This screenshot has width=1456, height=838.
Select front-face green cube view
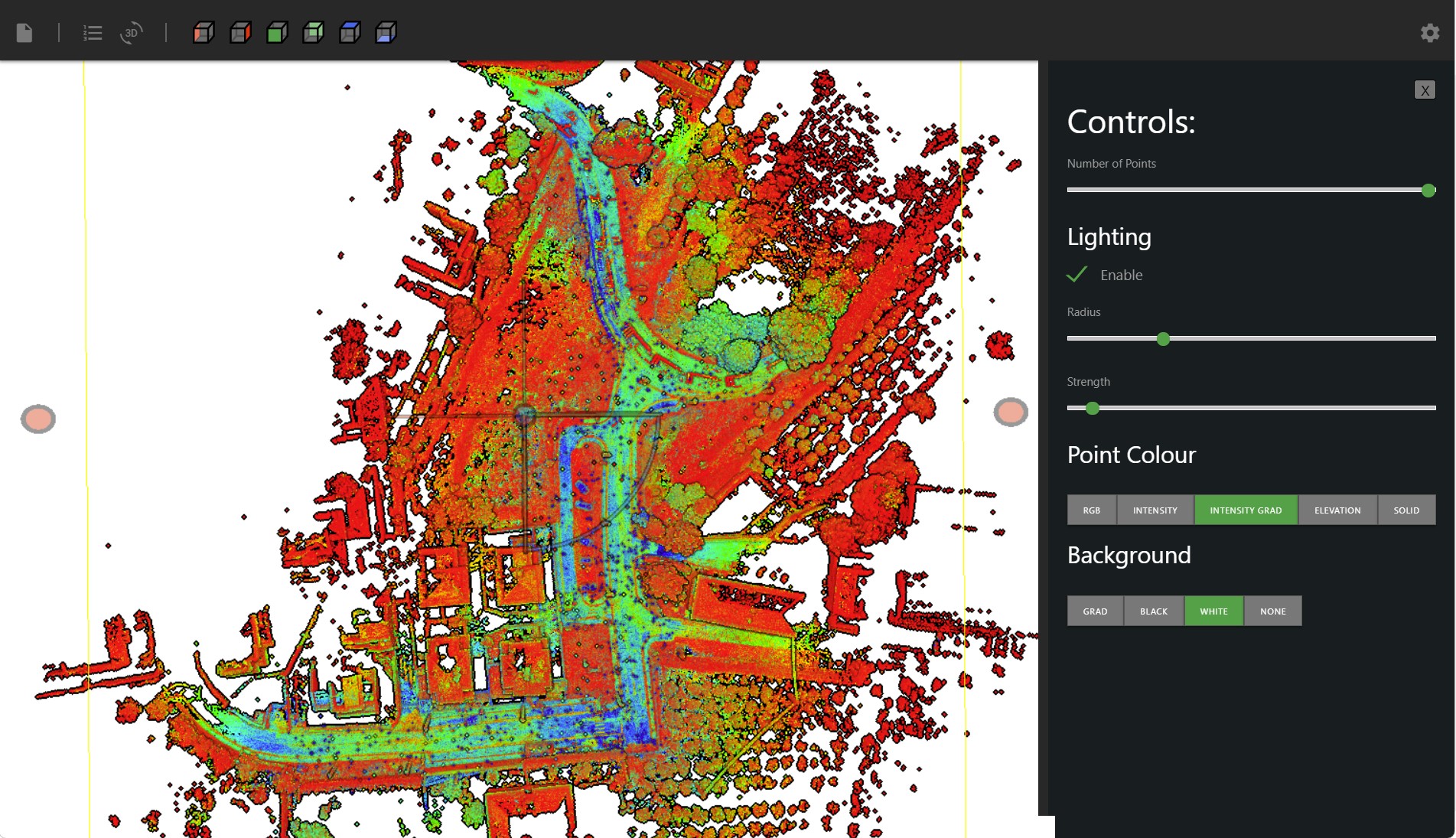[277, 33]
